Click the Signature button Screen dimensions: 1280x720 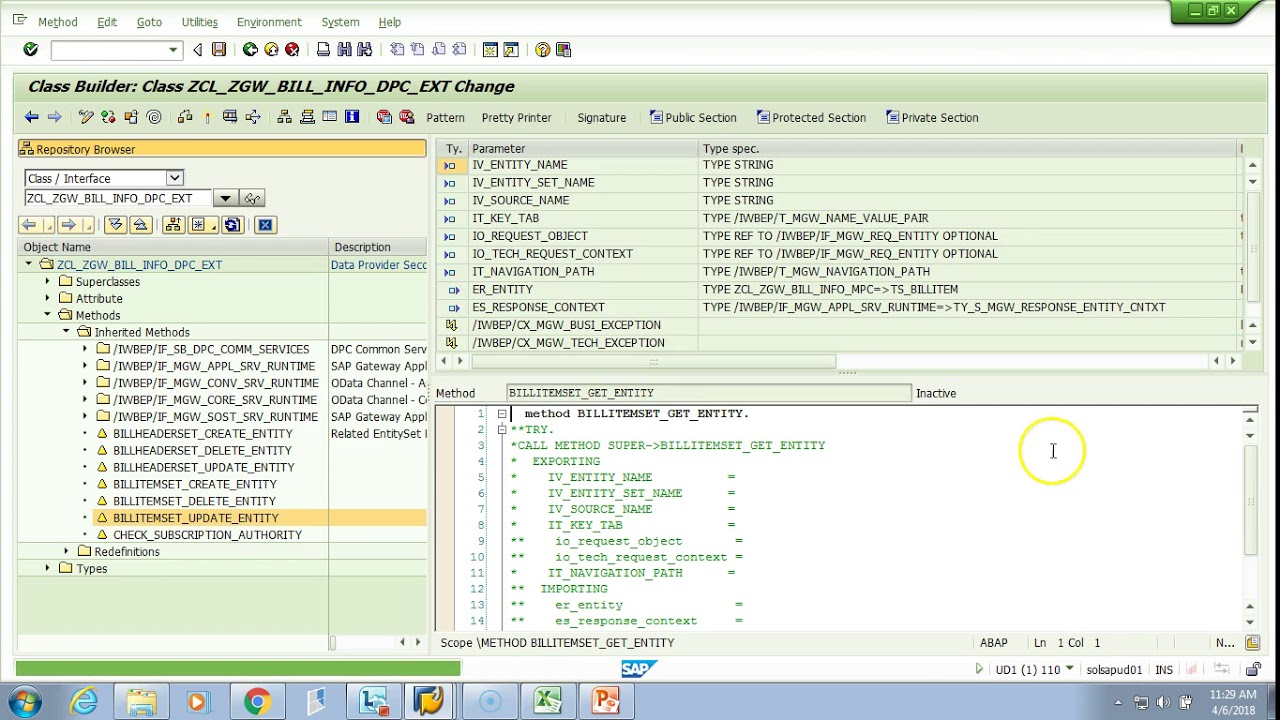tap(601, 118)
